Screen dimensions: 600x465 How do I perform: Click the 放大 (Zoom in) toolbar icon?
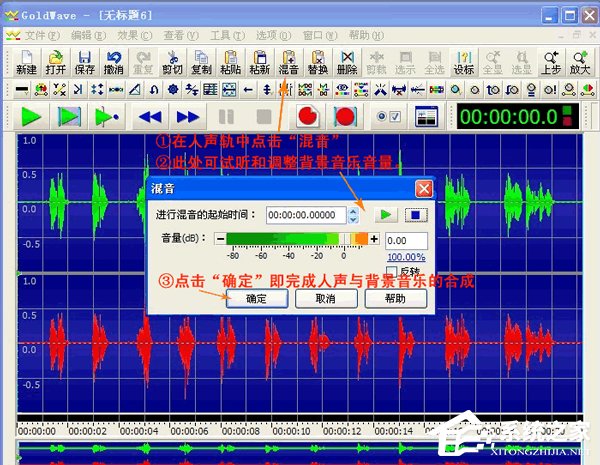(x=579, y=63)
